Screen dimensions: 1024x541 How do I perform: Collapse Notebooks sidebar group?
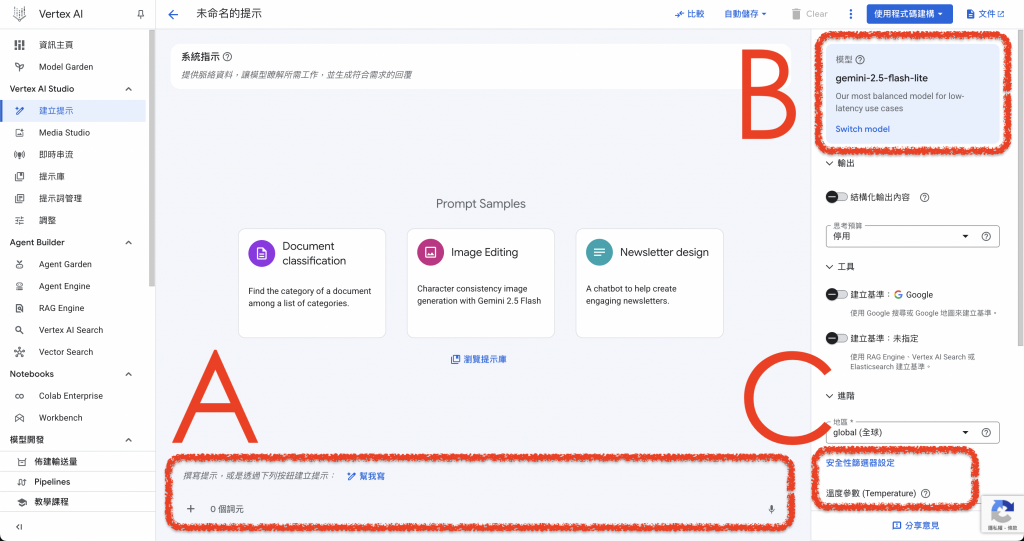coord(129,374)
